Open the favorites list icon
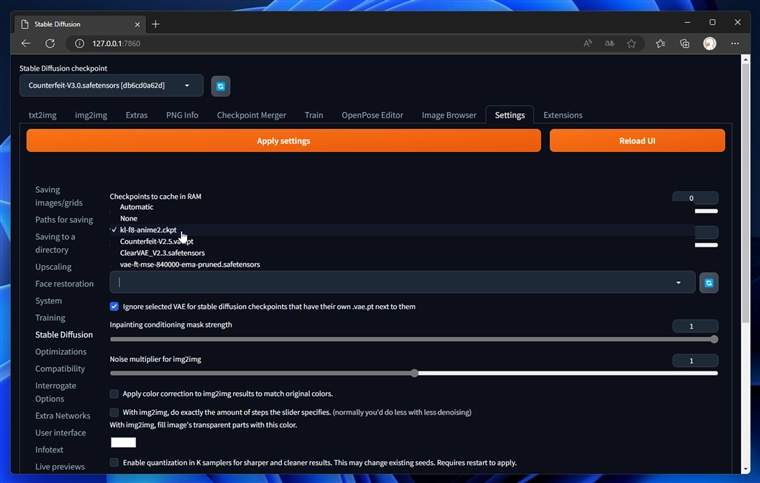Screen dimensions: 760x483 tap(660, 44)
